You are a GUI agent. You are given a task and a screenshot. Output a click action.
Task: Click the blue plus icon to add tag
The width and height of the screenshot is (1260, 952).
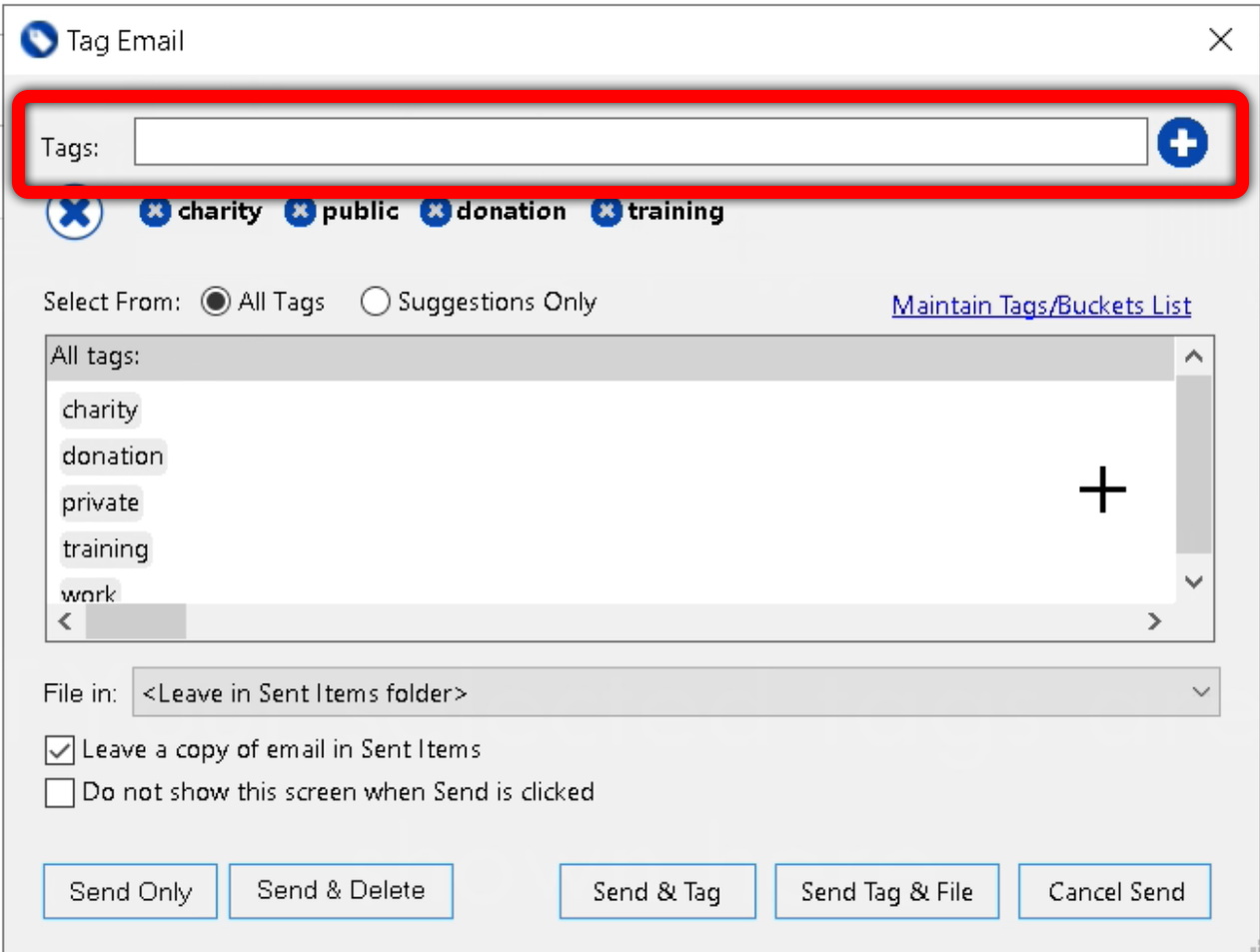(x=1183, y=142)
